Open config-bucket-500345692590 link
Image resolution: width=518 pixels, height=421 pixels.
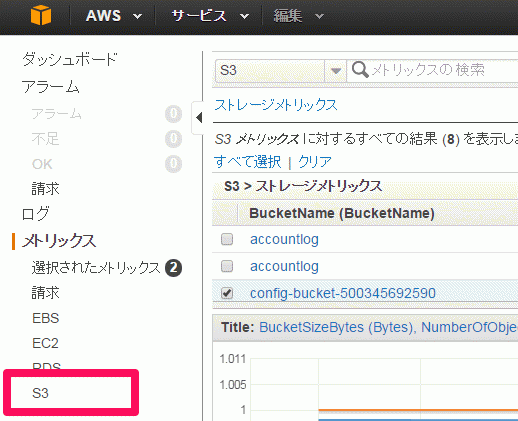[x=343, y=293]
